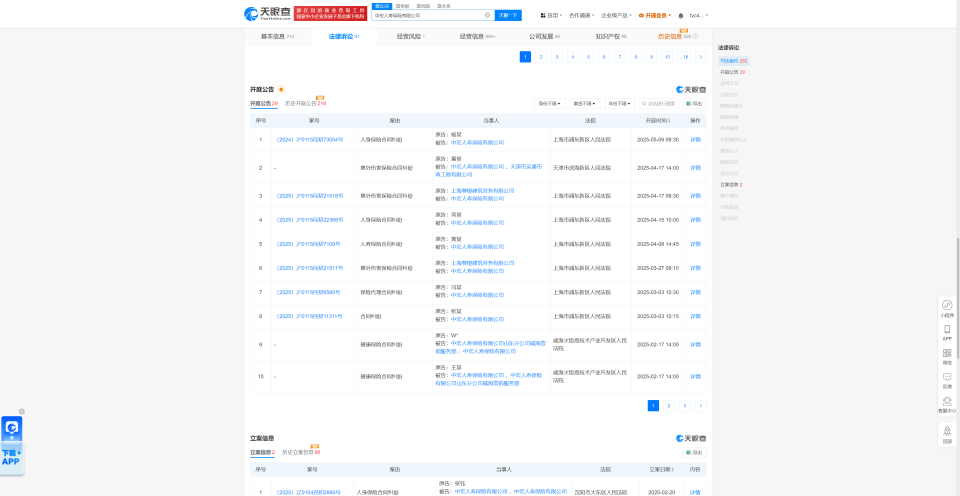
Task: Open the 年份不限 filter dropdown
Action: click(x=620, y=103)
